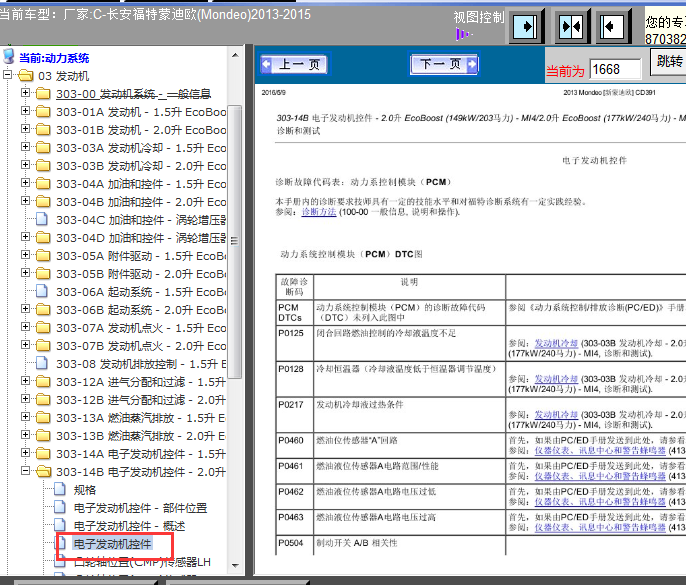Click the tree panel scroll-down arrow
Screen dimensions: 686x585
(x=235, y=565)
